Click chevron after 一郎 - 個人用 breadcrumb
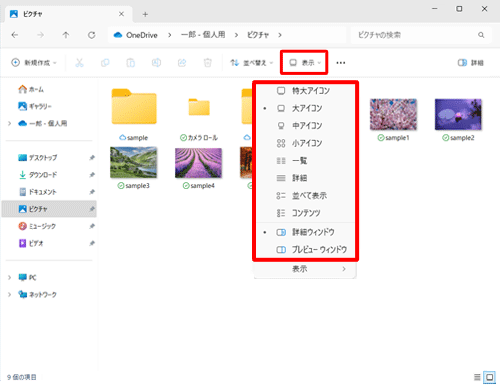This screenshot has width=500, height=388. [236, 35]
